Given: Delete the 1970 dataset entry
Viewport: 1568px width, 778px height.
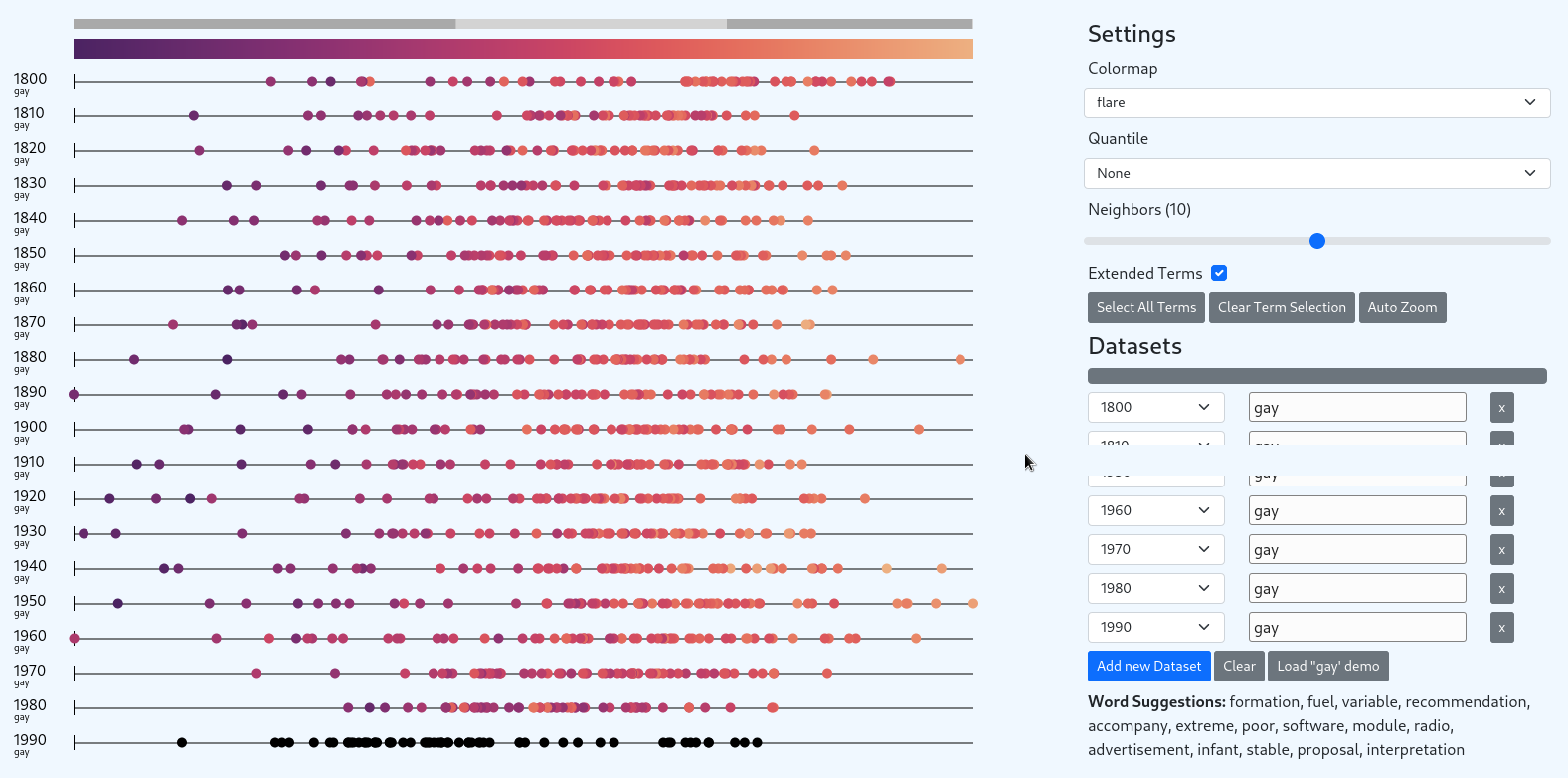Looking at the screenshot, I should click(1501, 550).
